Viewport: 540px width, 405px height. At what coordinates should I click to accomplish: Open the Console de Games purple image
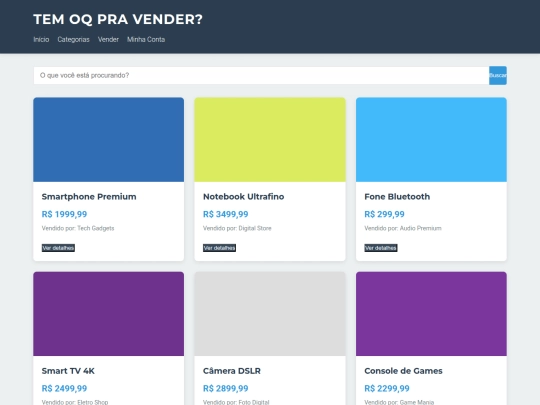431,314
